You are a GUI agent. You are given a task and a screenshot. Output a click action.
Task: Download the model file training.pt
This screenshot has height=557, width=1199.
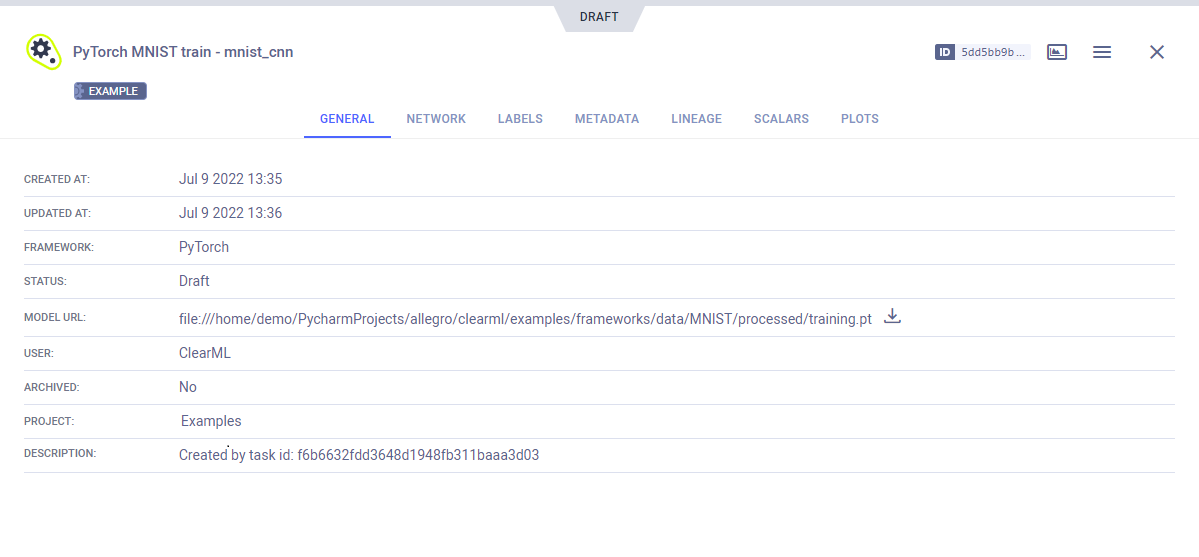893,317
